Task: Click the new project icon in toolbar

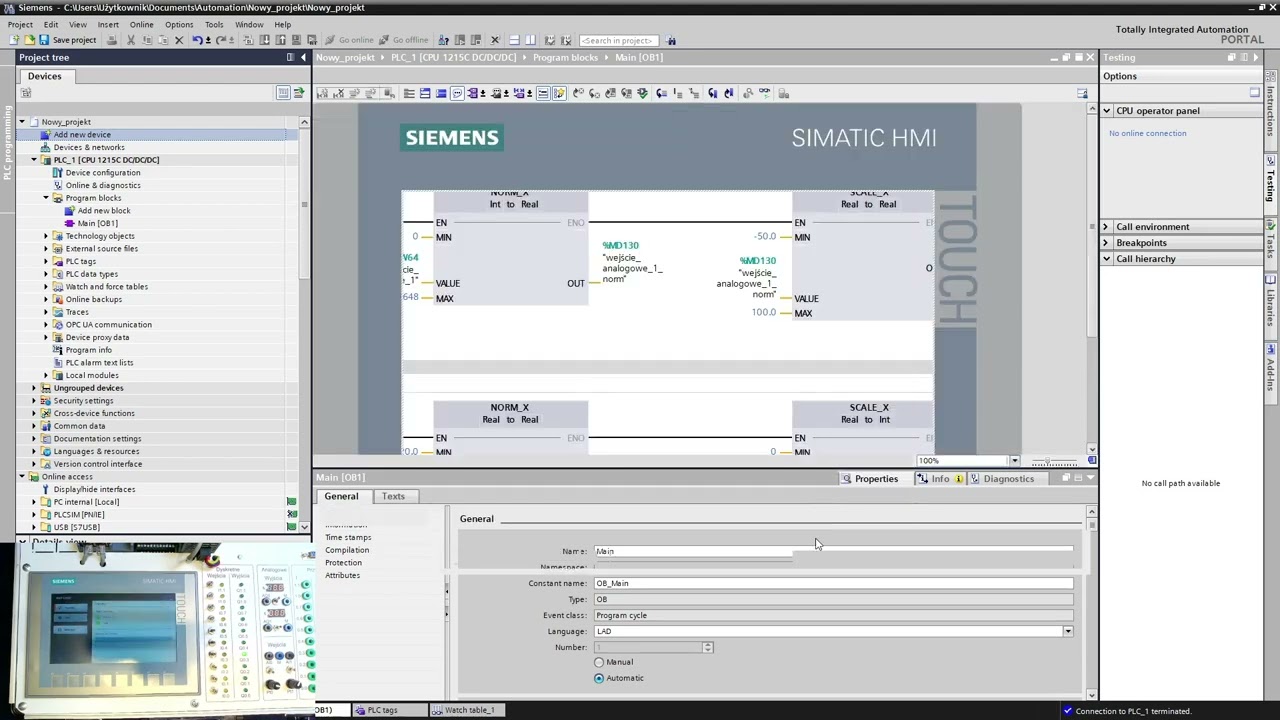Action: click(15, 40)
